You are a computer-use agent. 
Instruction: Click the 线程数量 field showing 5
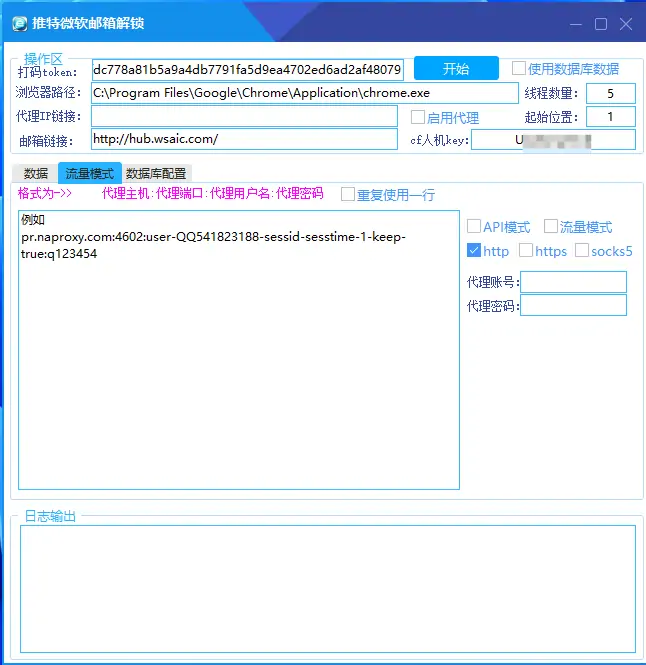[611, 93]
